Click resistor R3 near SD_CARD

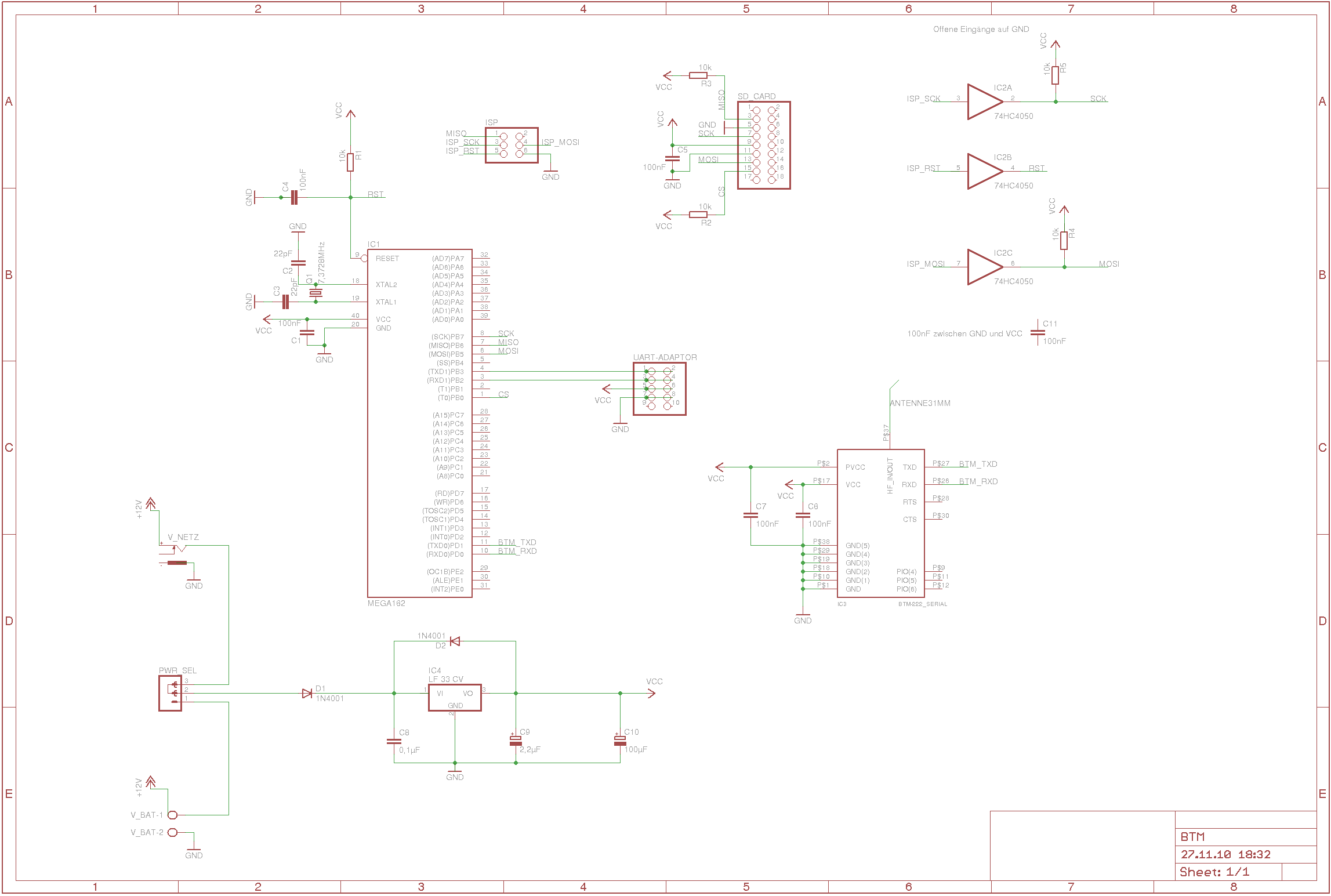coord(698,75)
